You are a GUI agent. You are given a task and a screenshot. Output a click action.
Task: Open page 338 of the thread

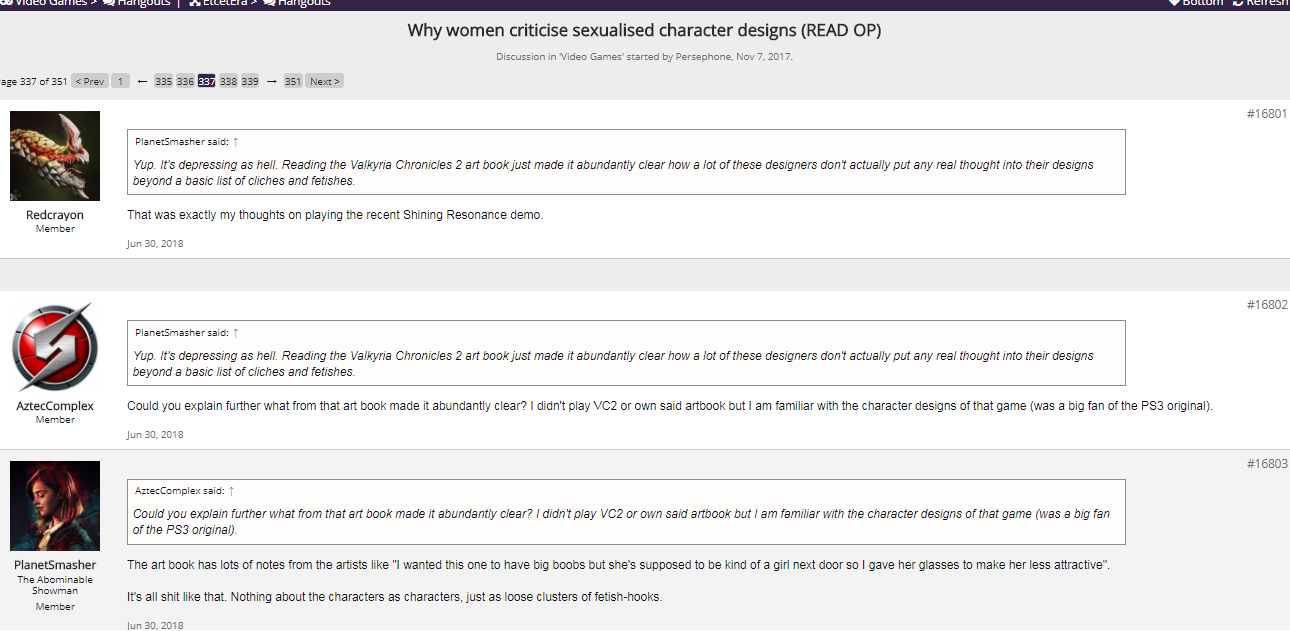pos(228,82)
